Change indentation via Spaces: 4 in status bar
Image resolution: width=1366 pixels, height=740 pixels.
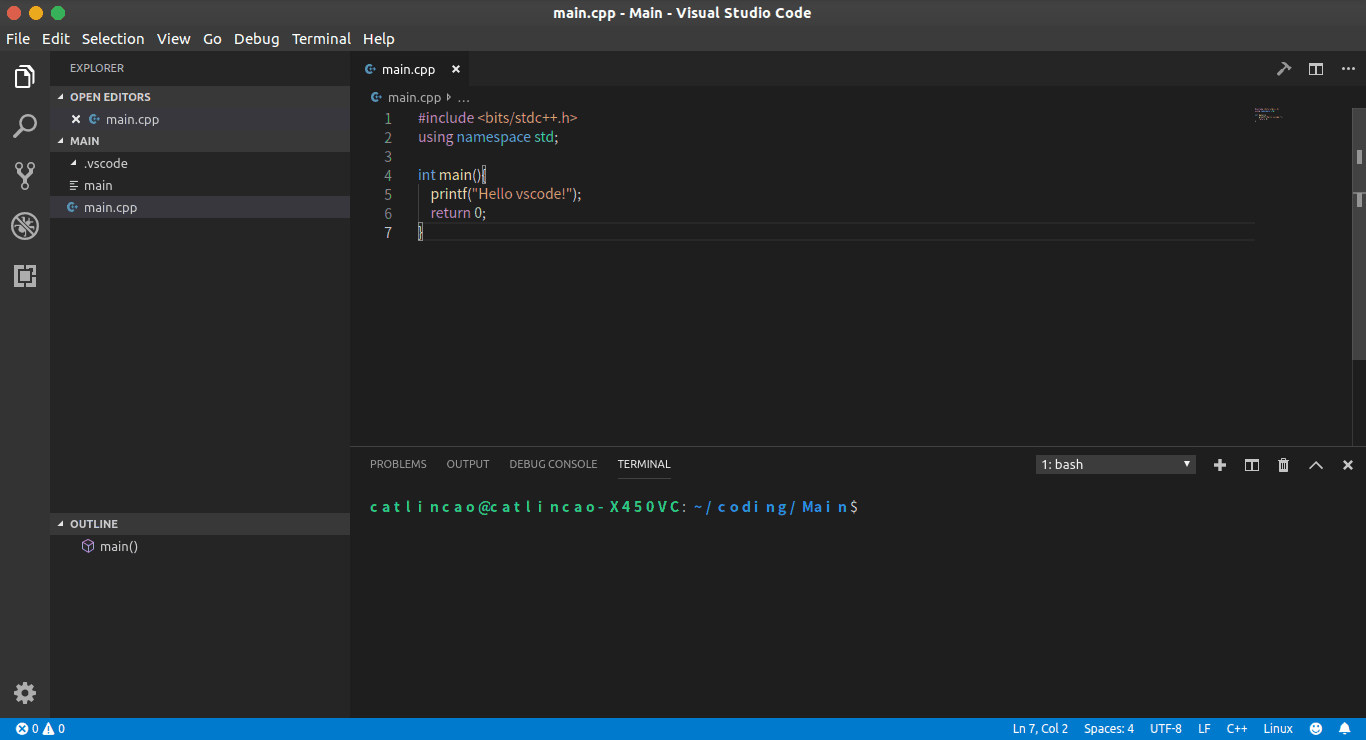[x=1108, y=728]
